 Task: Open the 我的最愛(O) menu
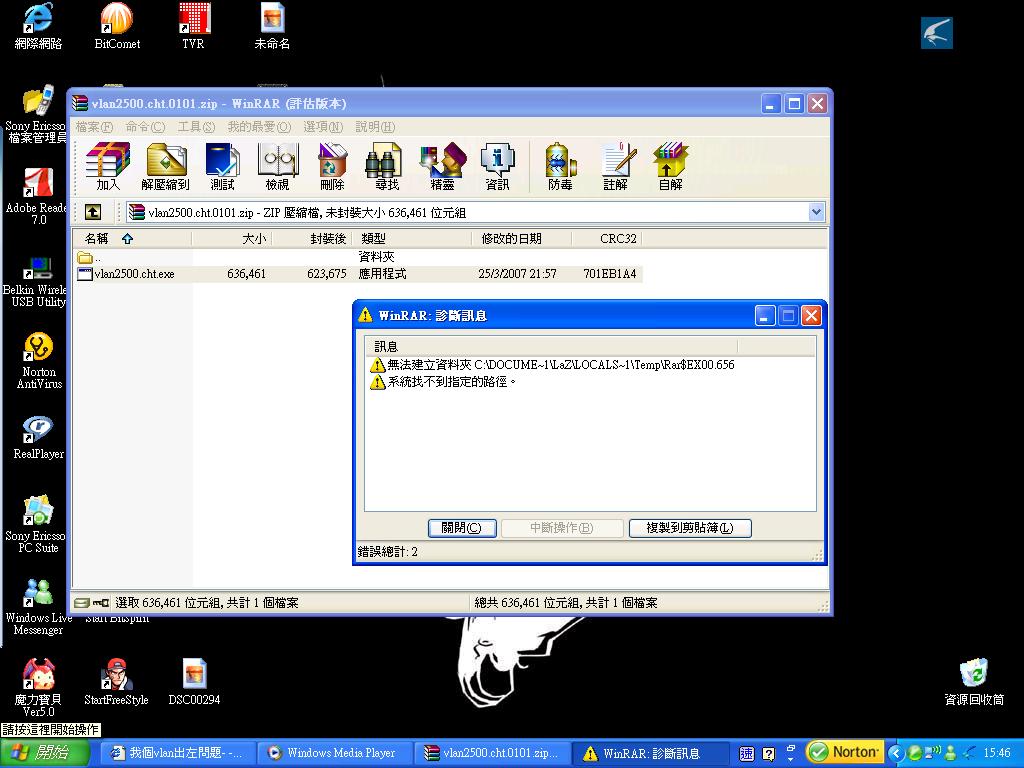[x=259, y=127]
